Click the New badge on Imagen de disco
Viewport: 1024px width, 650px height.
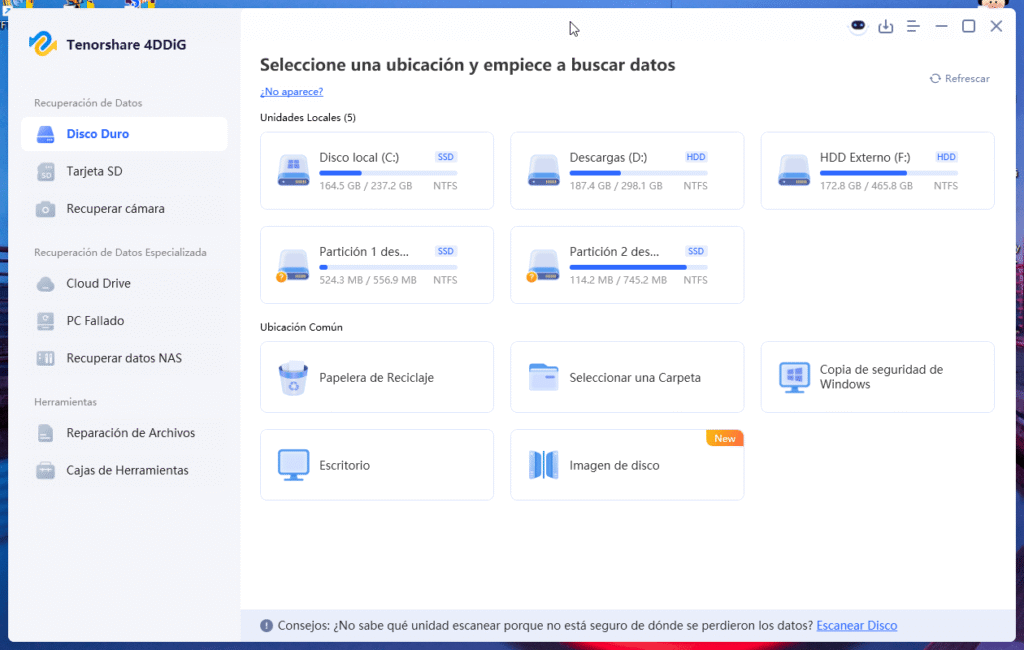[725, 438]
